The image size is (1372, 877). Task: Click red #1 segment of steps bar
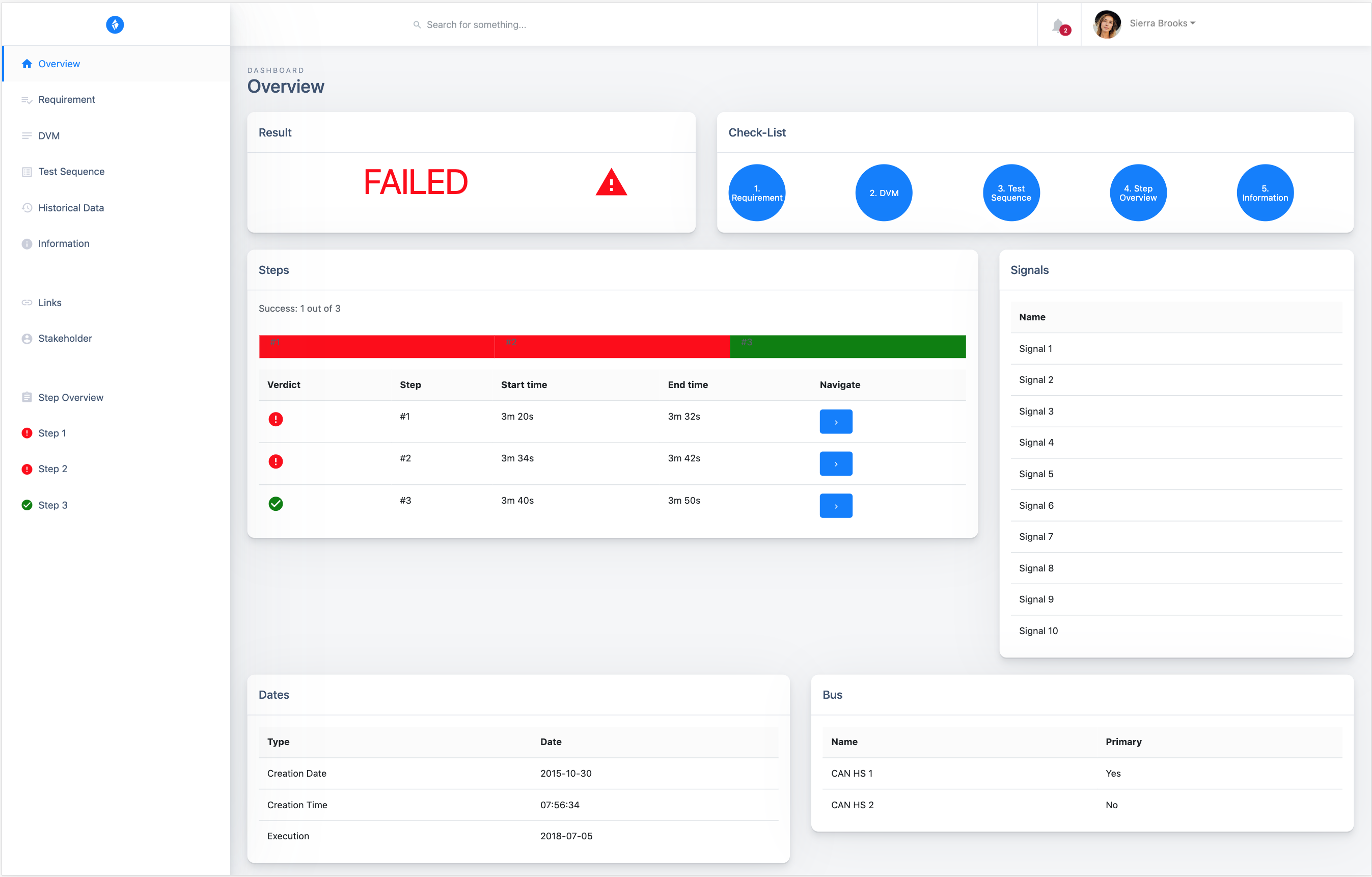click(377, 346)
